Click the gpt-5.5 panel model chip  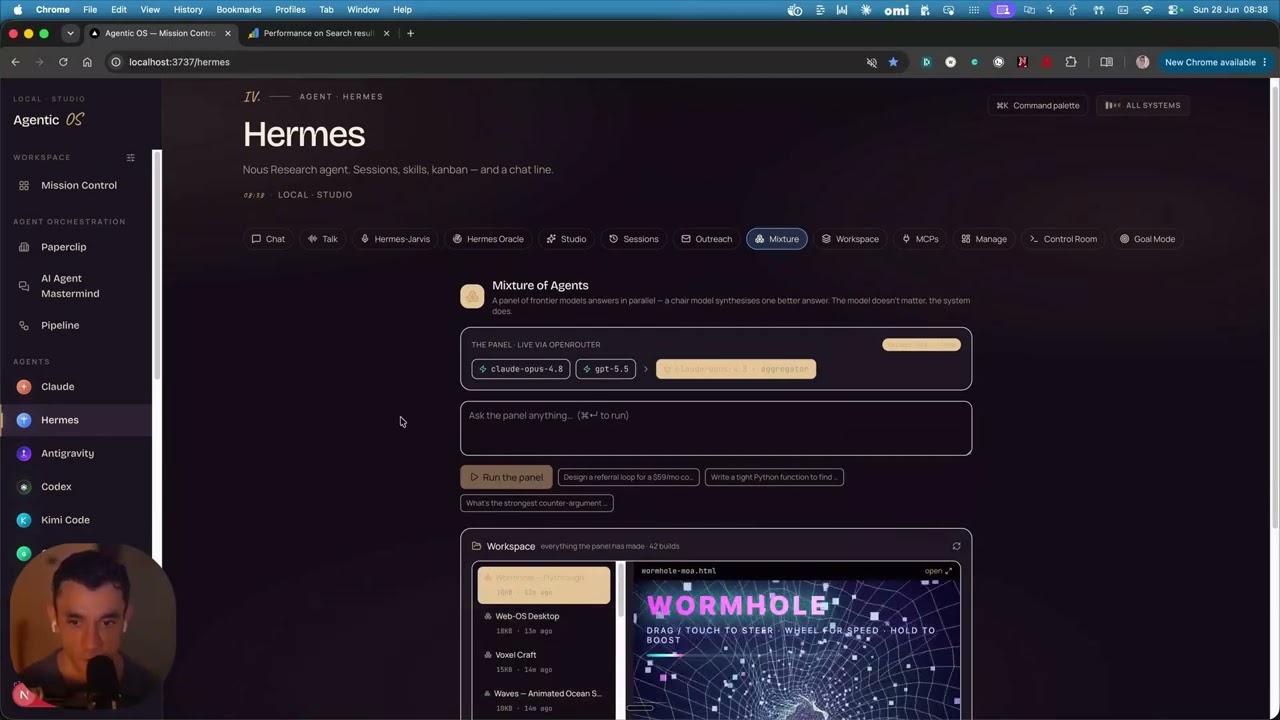coord(605,369)
